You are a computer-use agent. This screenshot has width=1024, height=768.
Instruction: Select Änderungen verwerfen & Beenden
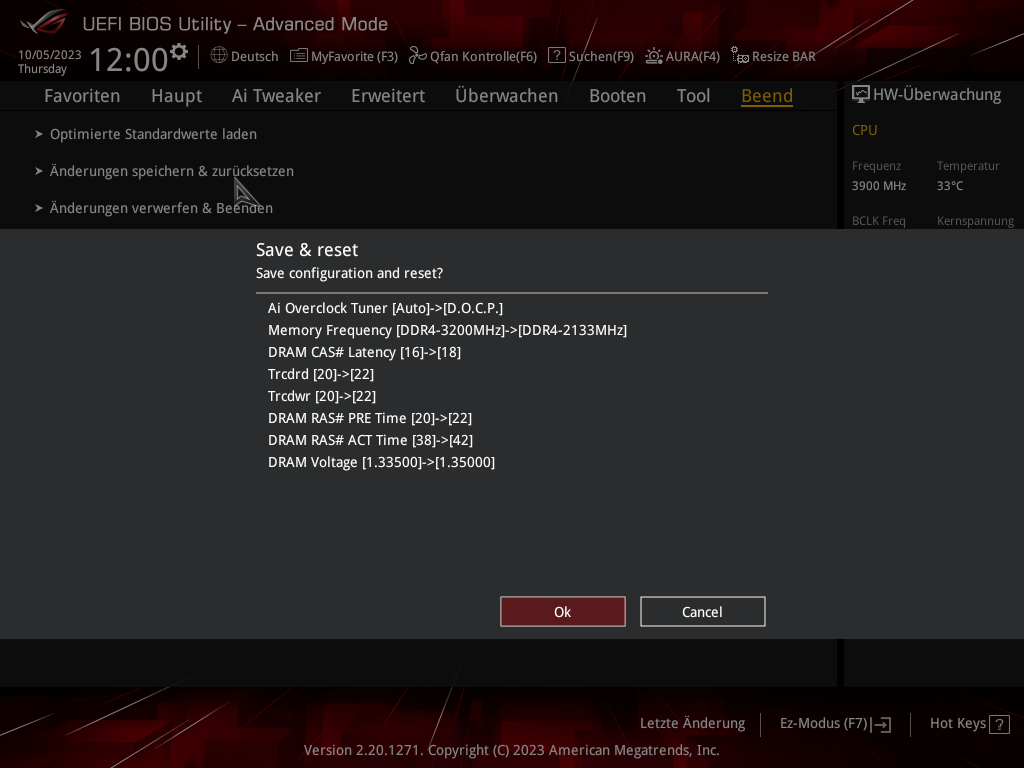tap(161, 208)
